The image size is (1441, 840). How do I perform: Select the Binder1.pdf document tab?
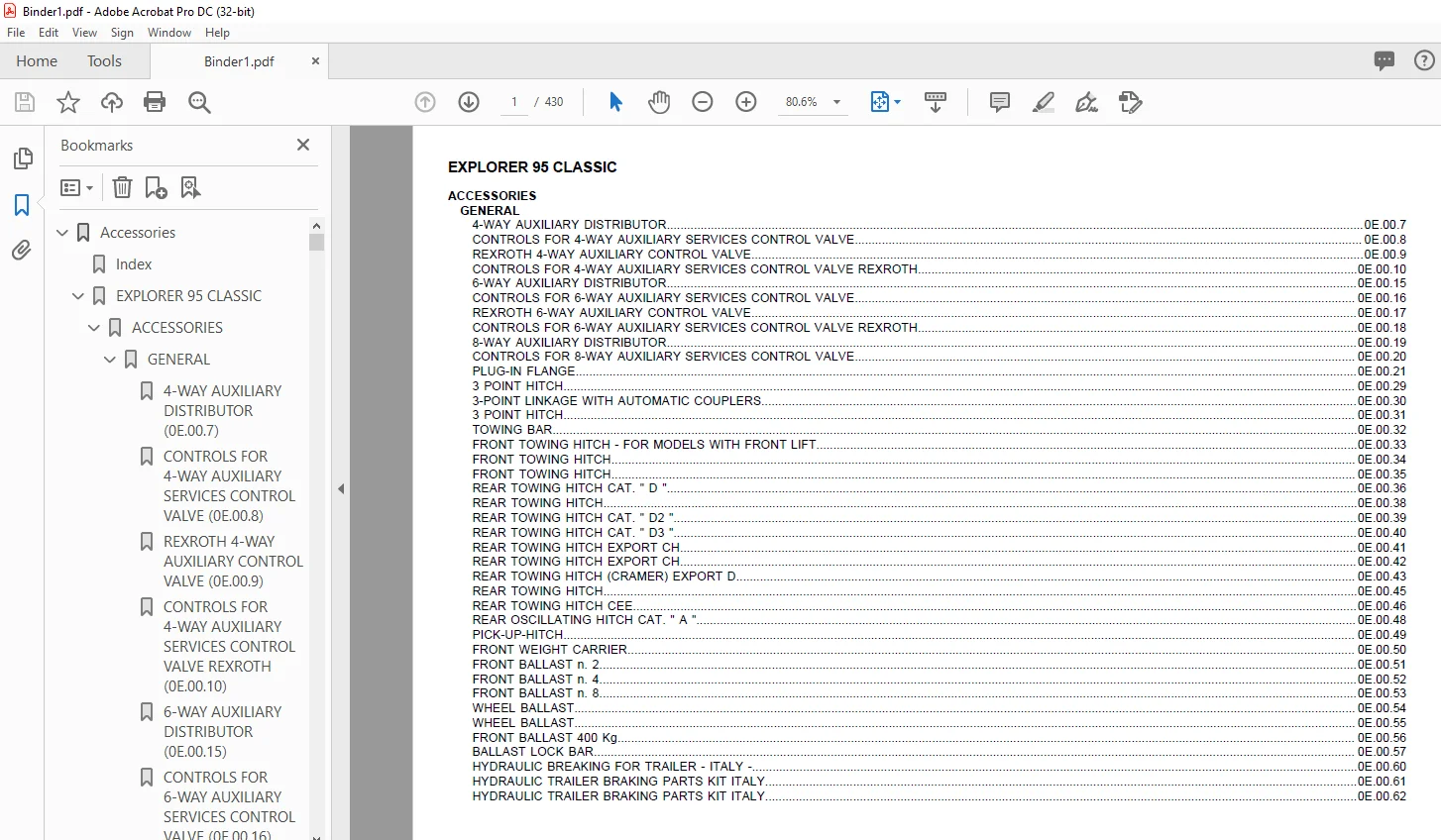point(239,61)
